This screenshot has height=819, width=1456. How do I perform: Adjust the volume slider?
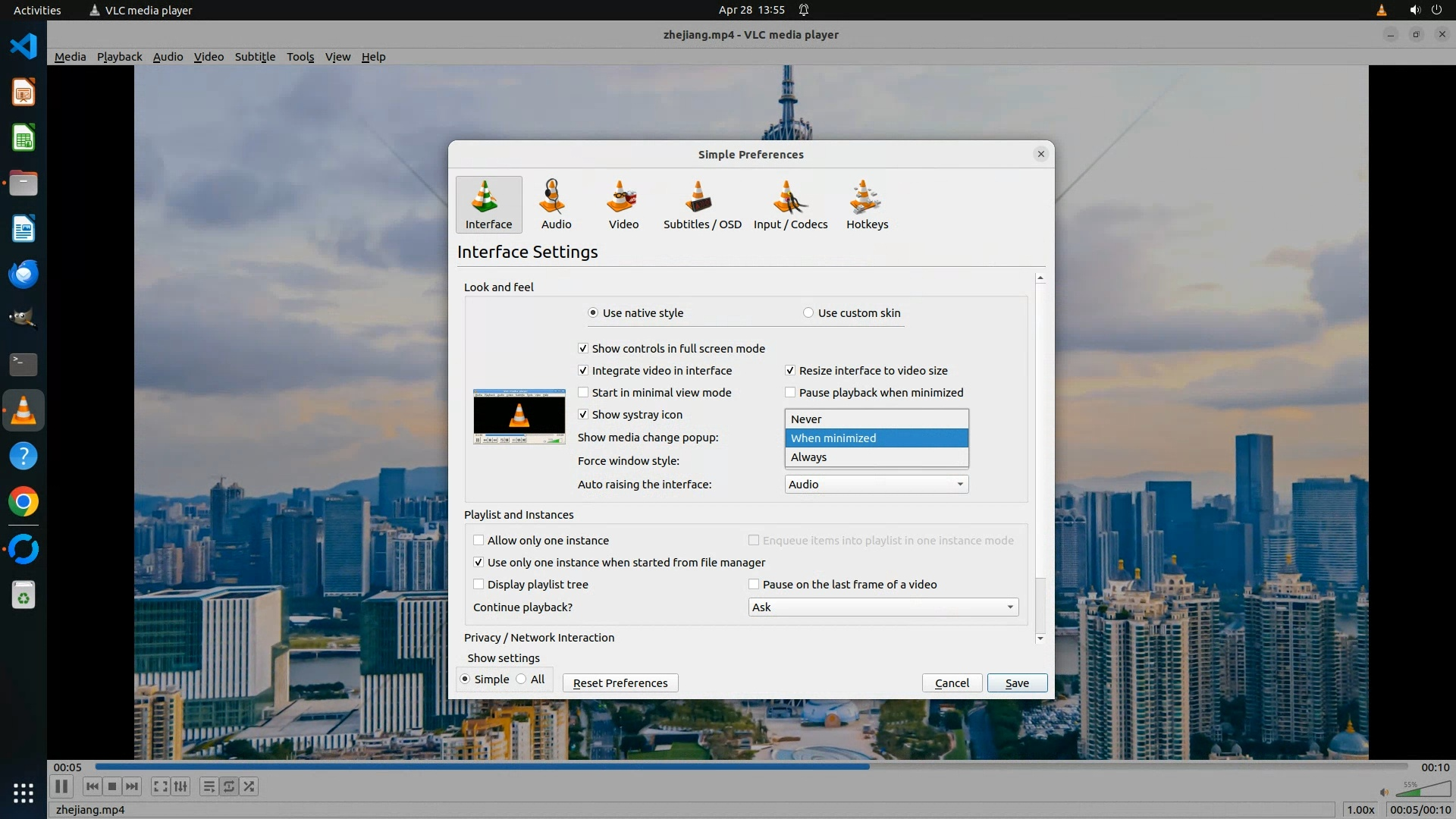[1423, 790]
